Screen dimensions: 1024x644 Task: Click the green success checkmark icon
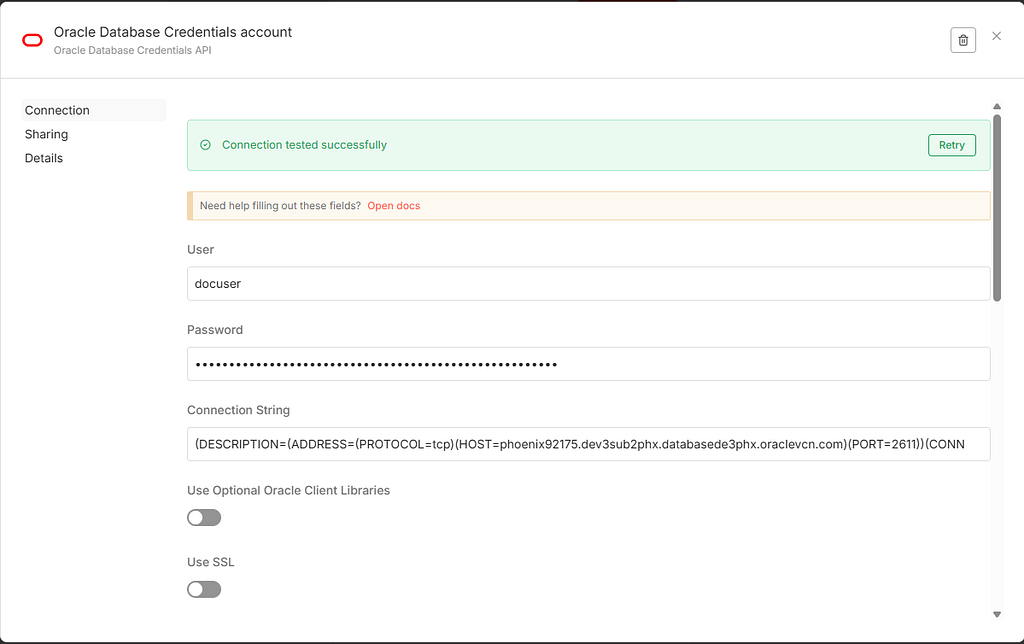[x=205, y=145]
